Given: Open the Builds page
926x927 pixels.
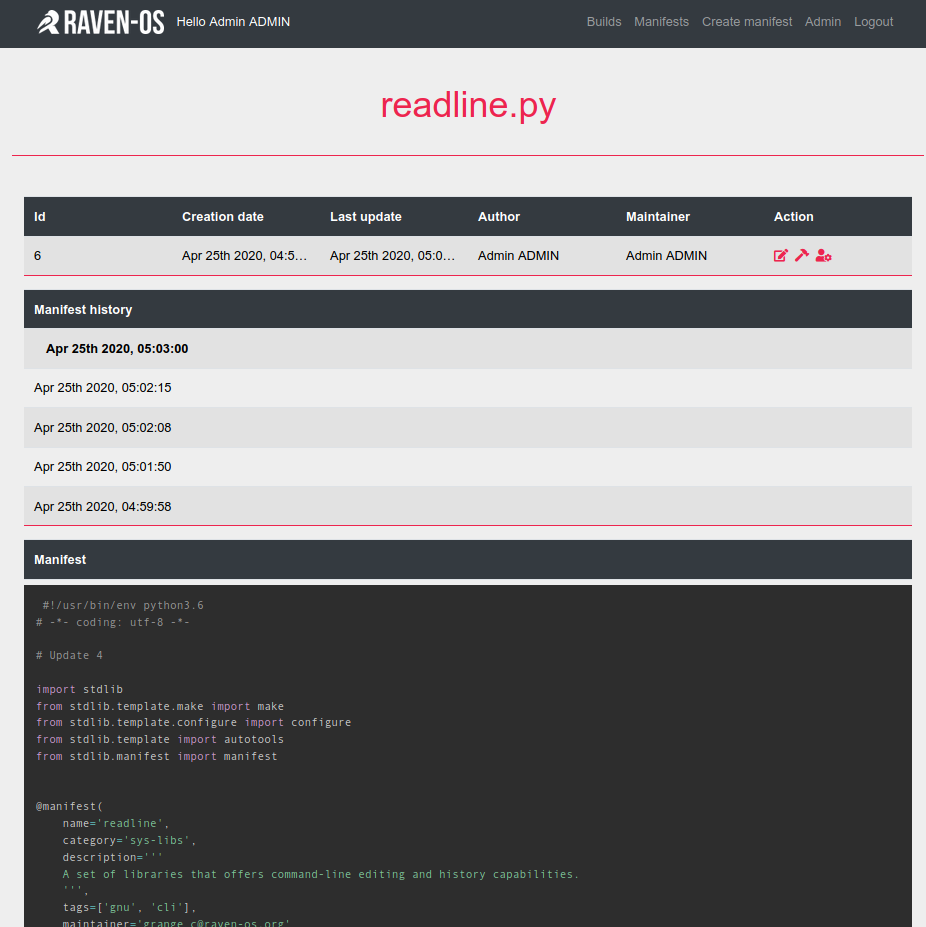Looking at the screenshot, I should [x=604, y=22].
